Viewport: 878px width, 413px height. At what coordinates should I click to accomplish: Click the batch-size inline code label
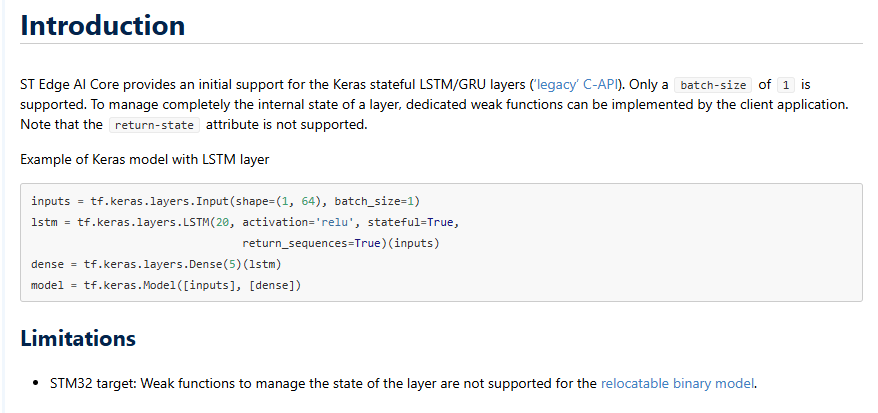click(713, 86)
